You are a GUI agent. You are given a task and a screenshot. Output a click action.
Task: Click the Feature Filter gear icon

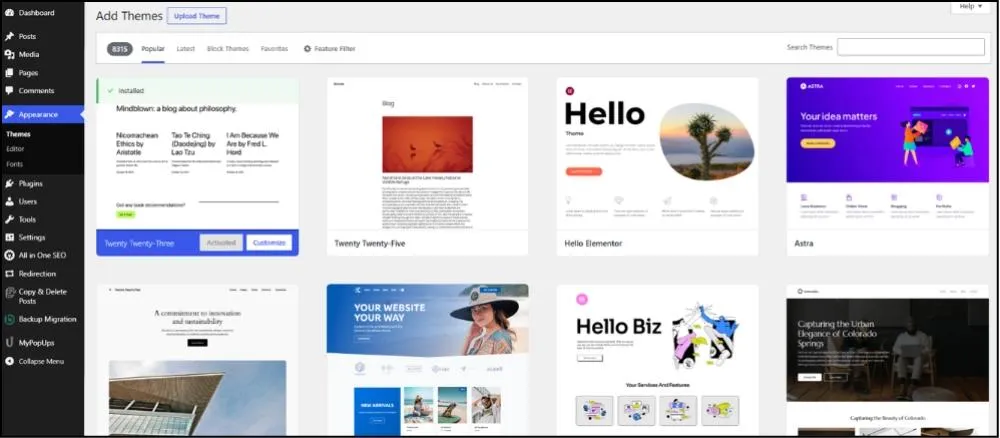point(307,49)
